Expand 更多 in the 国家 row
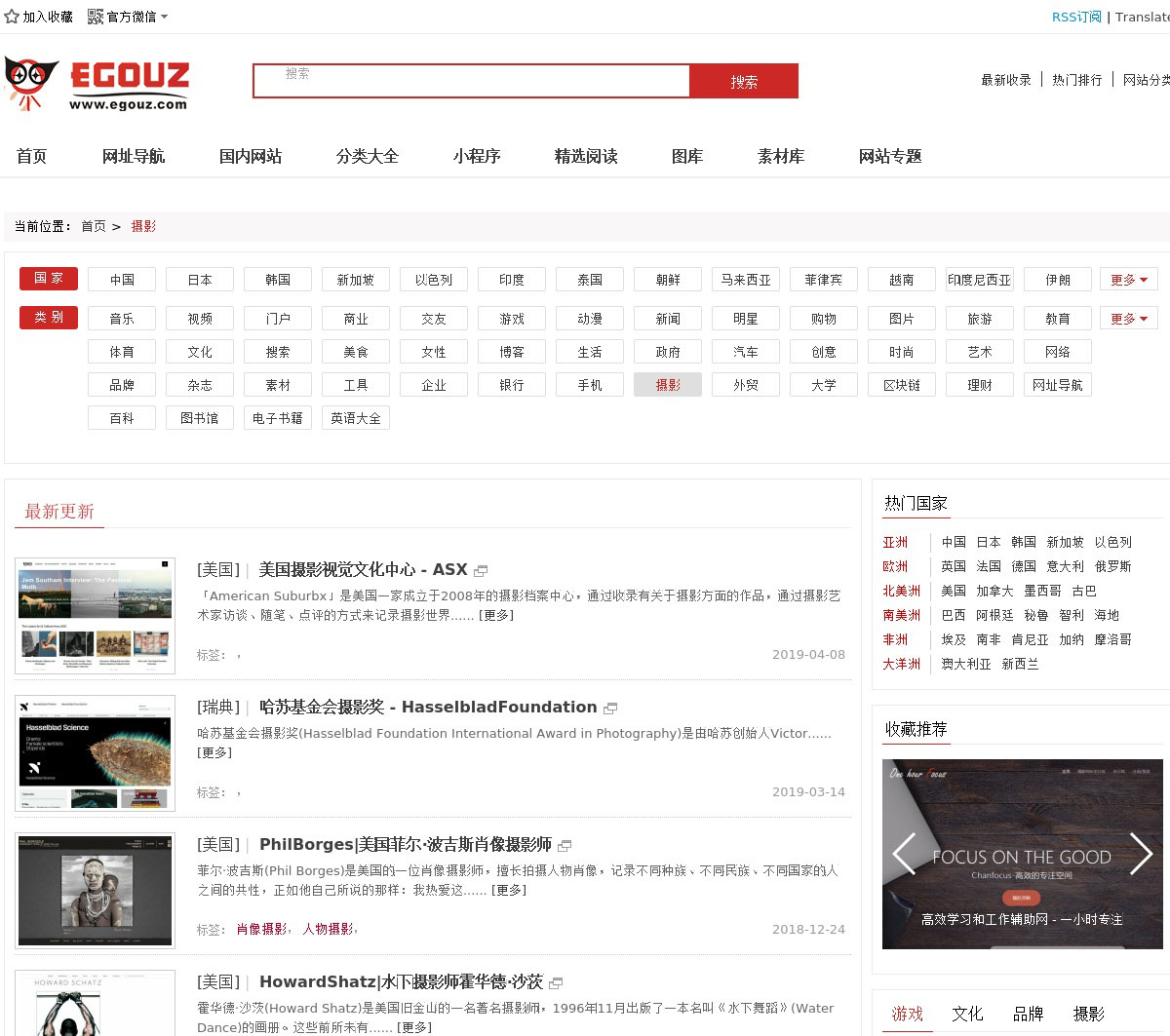1170x1036 pixels. 1129,280
